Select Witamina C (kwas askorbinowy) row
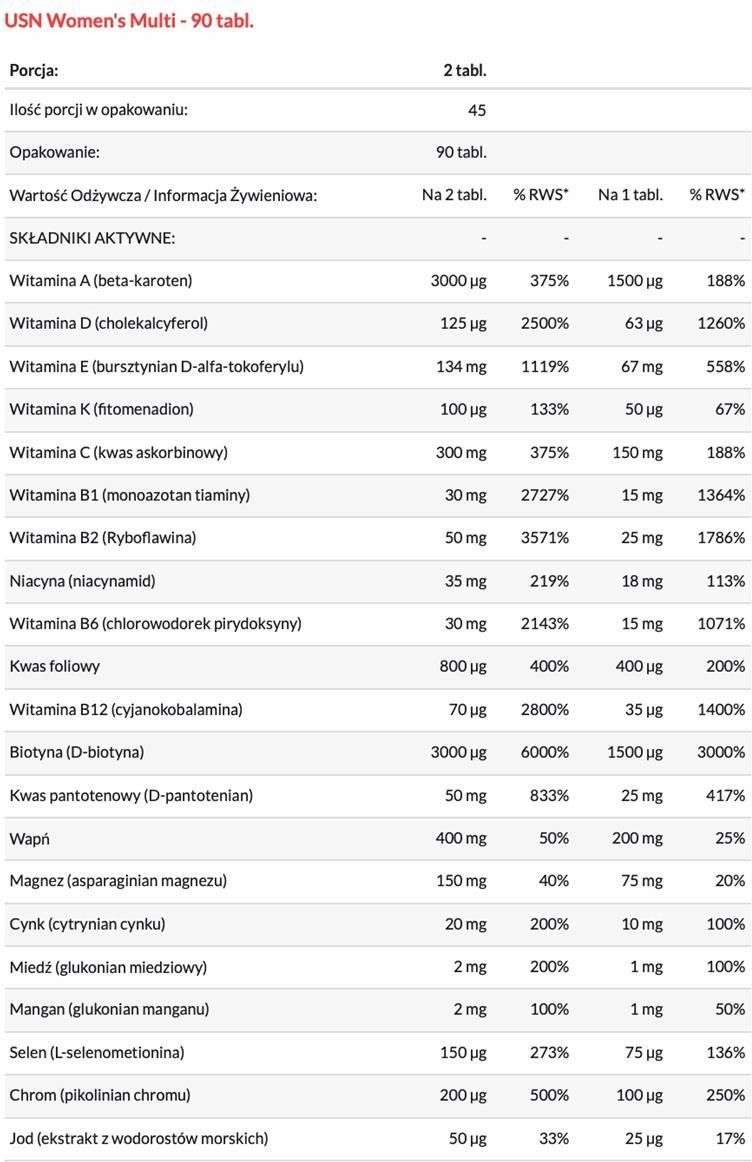752x1162 pixels. click(118, 452)
